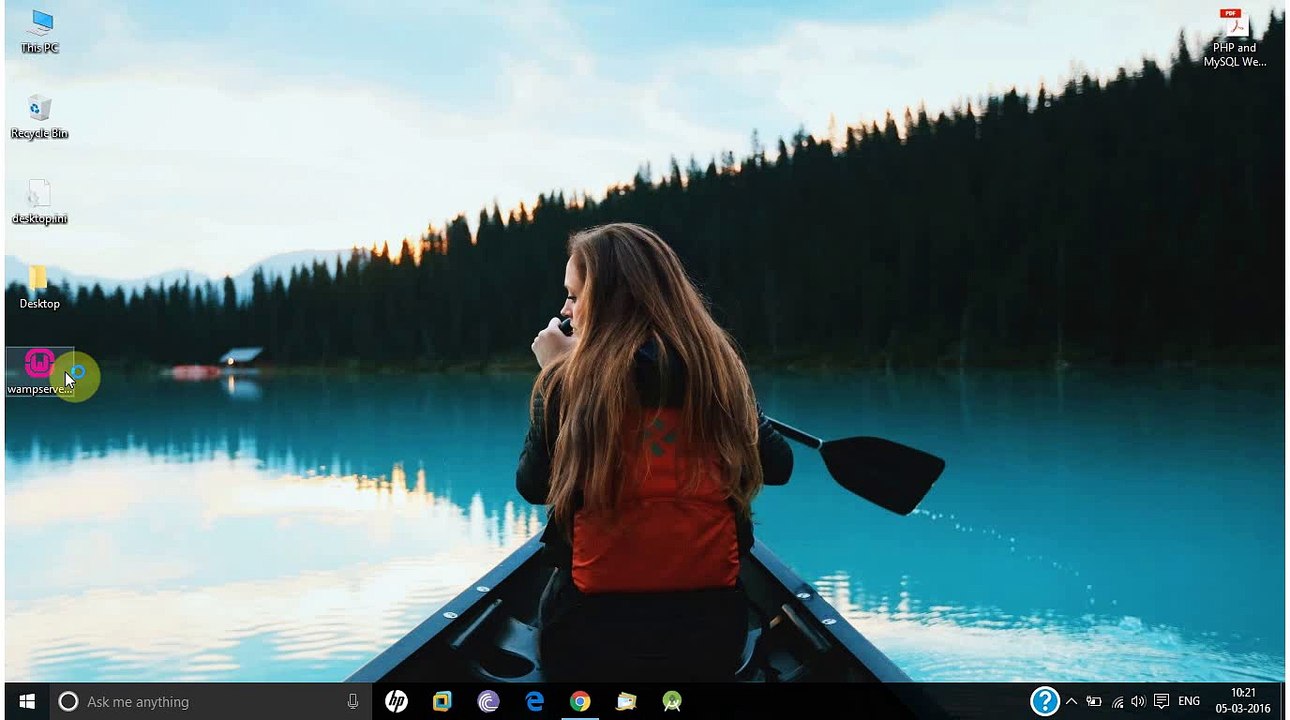Launch Microsoft Edge from the taskbar
Image resolution: width=1290 pixels, height=720 pixels.
(535, 702)
